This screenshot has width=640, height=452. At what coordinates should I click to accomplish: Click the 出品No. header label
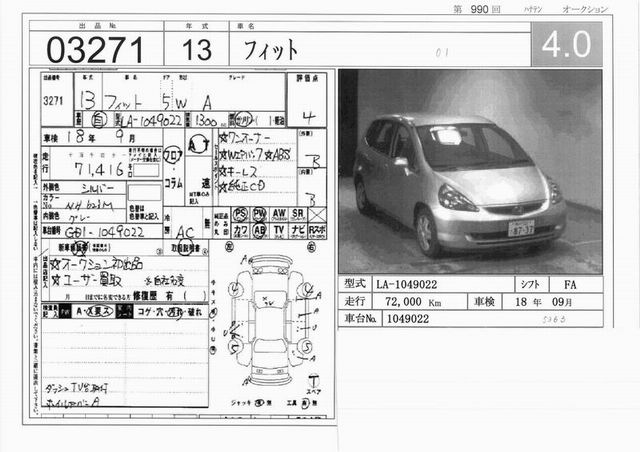click(x=98, y=26)
